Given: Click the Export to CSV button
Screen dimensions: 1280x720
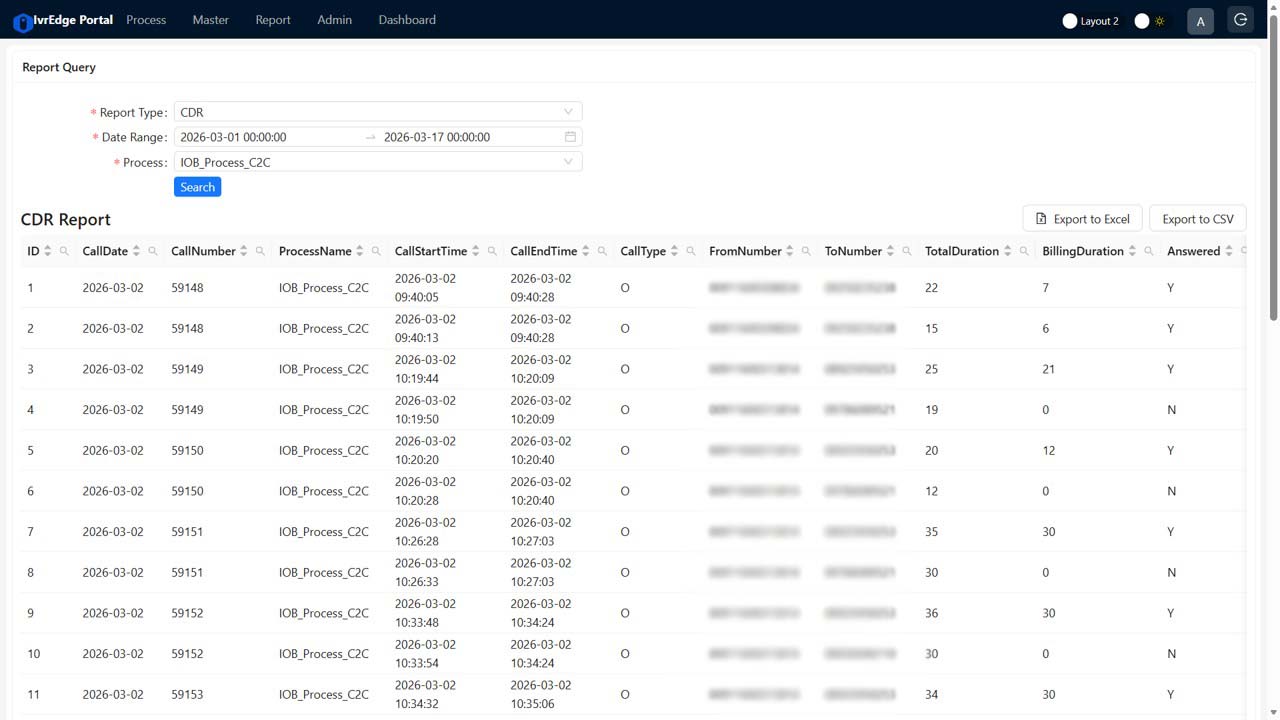Looking at the screenshot, I should click(1197, 219).
